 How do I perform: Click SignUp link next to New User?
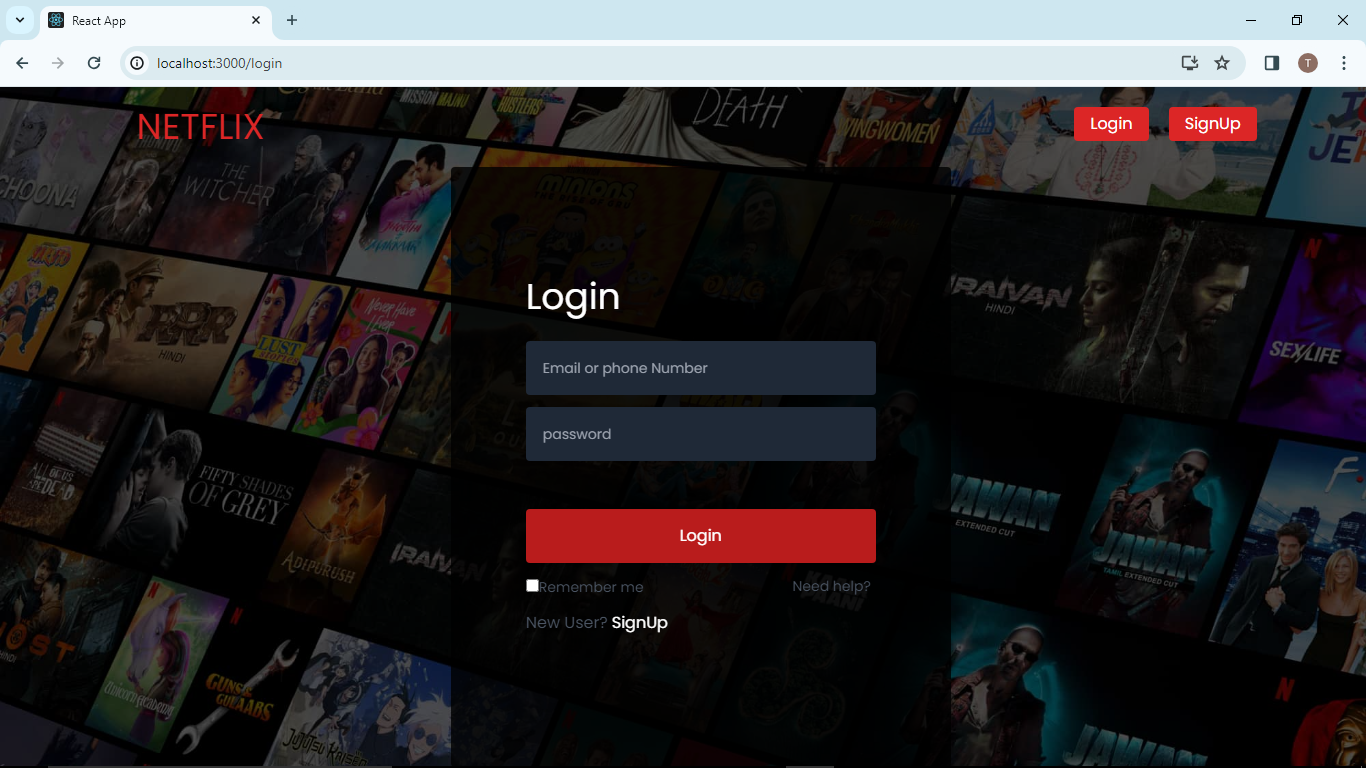pyautogui.click(x=639, y=622)
